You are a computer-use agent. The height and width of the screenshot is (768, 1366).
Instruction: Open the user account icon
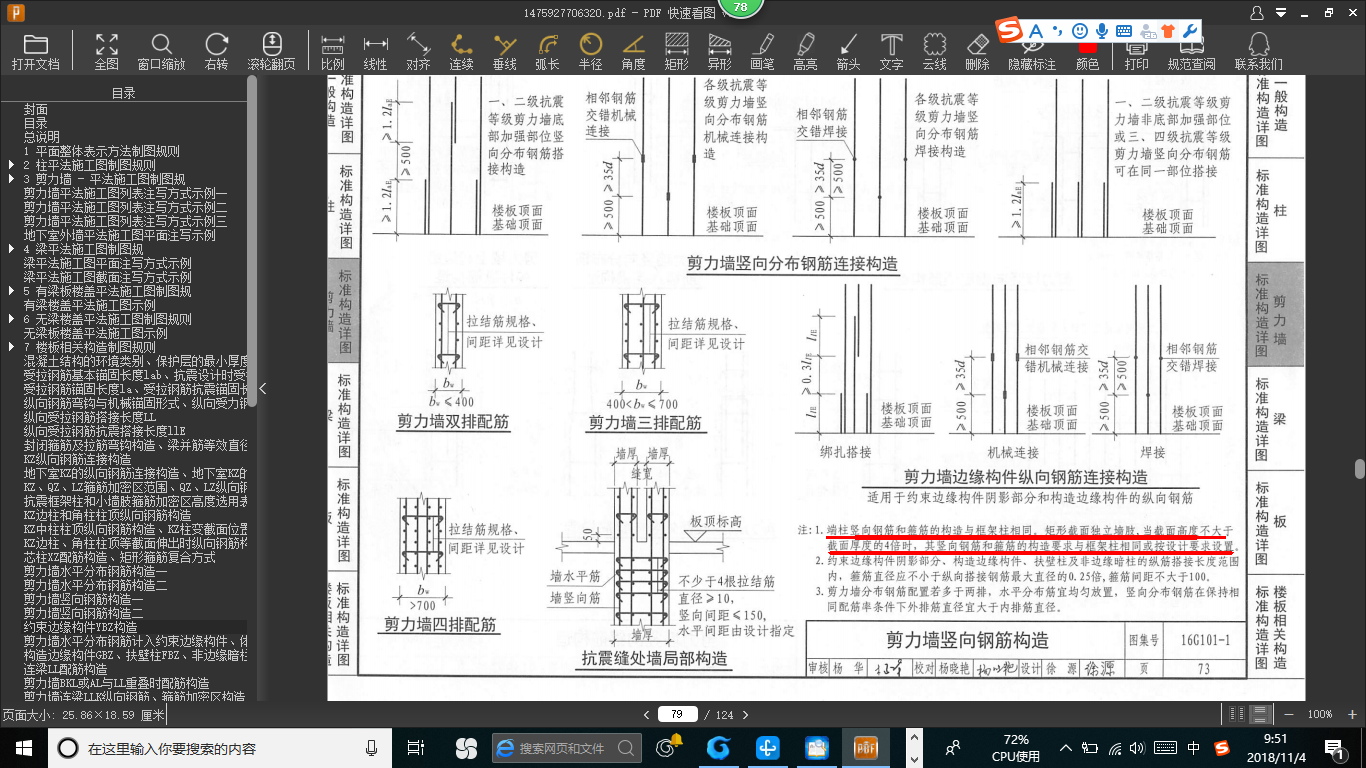coord(1258,12)
